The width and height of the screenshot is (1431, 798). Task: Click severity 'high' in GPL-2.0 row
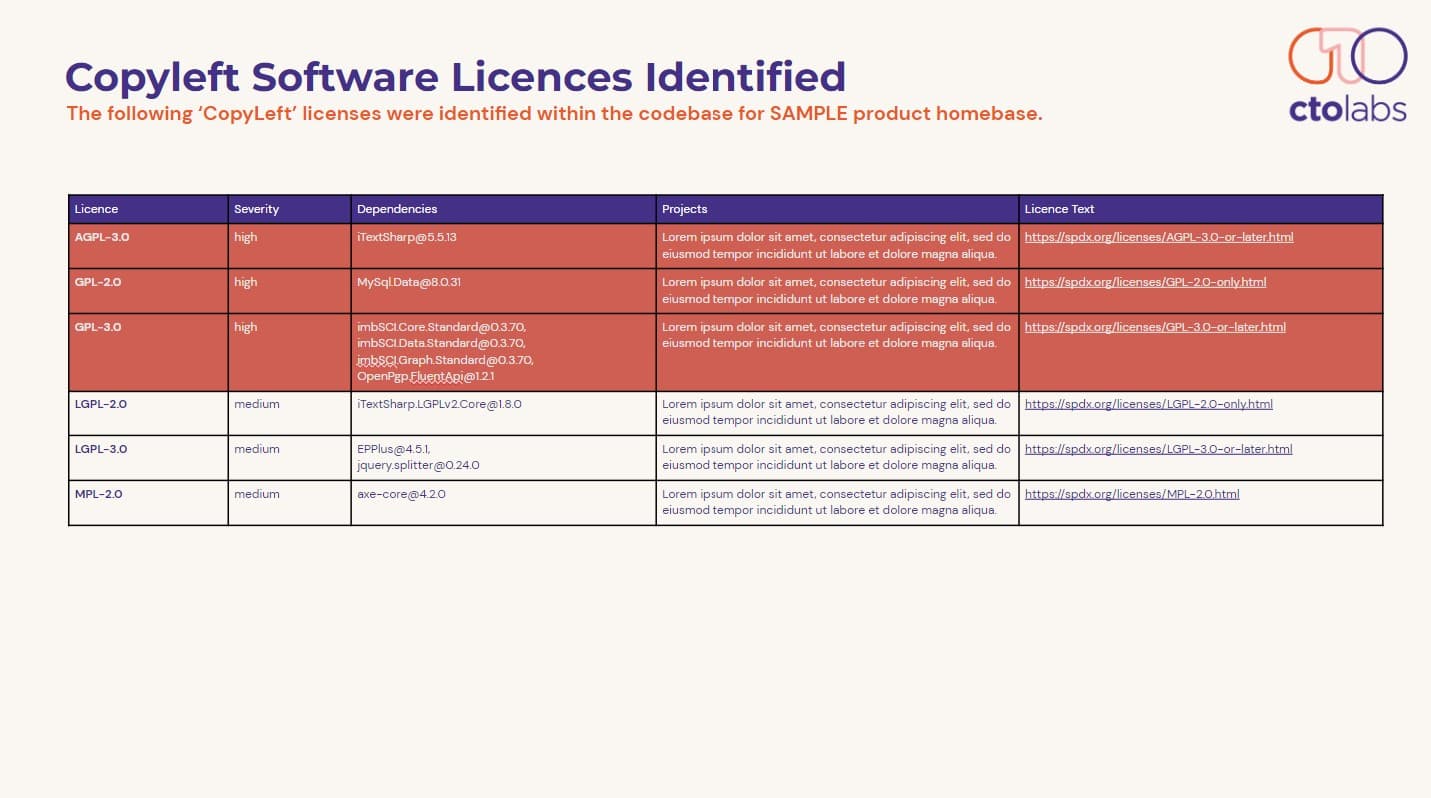[245, 282]
